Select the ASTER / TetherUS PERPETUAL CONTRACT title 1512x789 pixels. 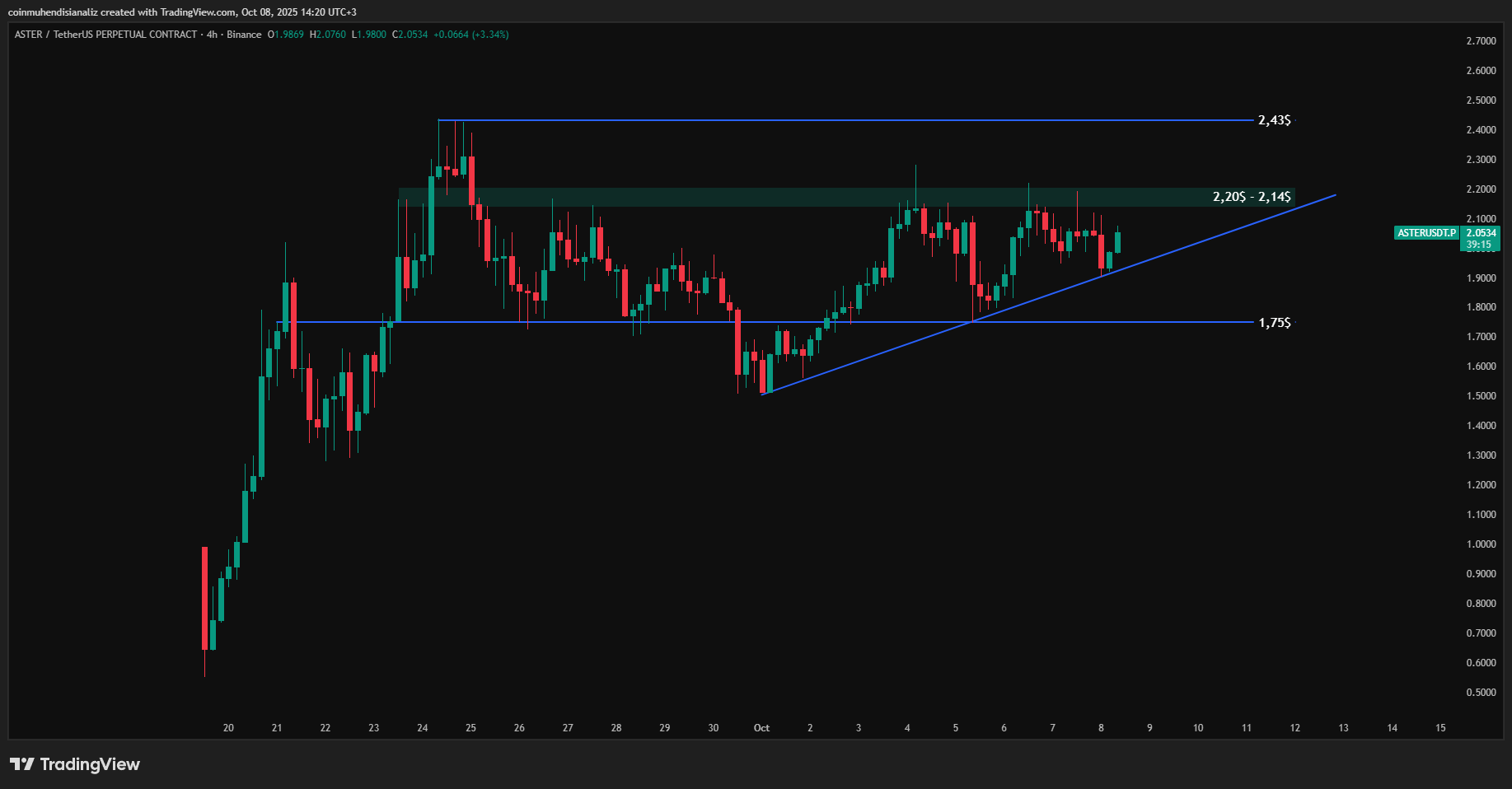point(105,35)
